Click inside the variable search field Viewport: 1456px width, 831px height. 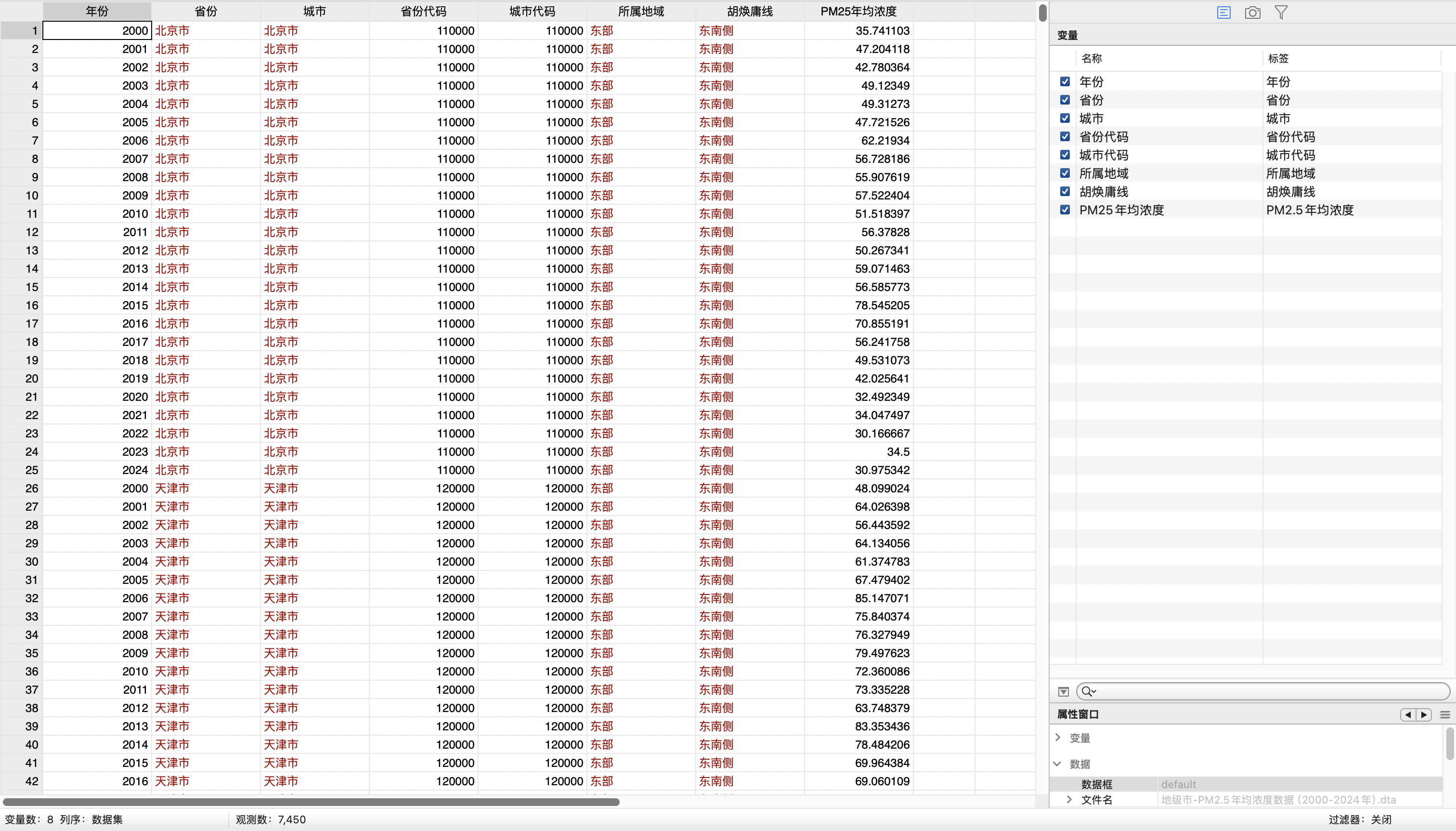(x=1266, y=692)
